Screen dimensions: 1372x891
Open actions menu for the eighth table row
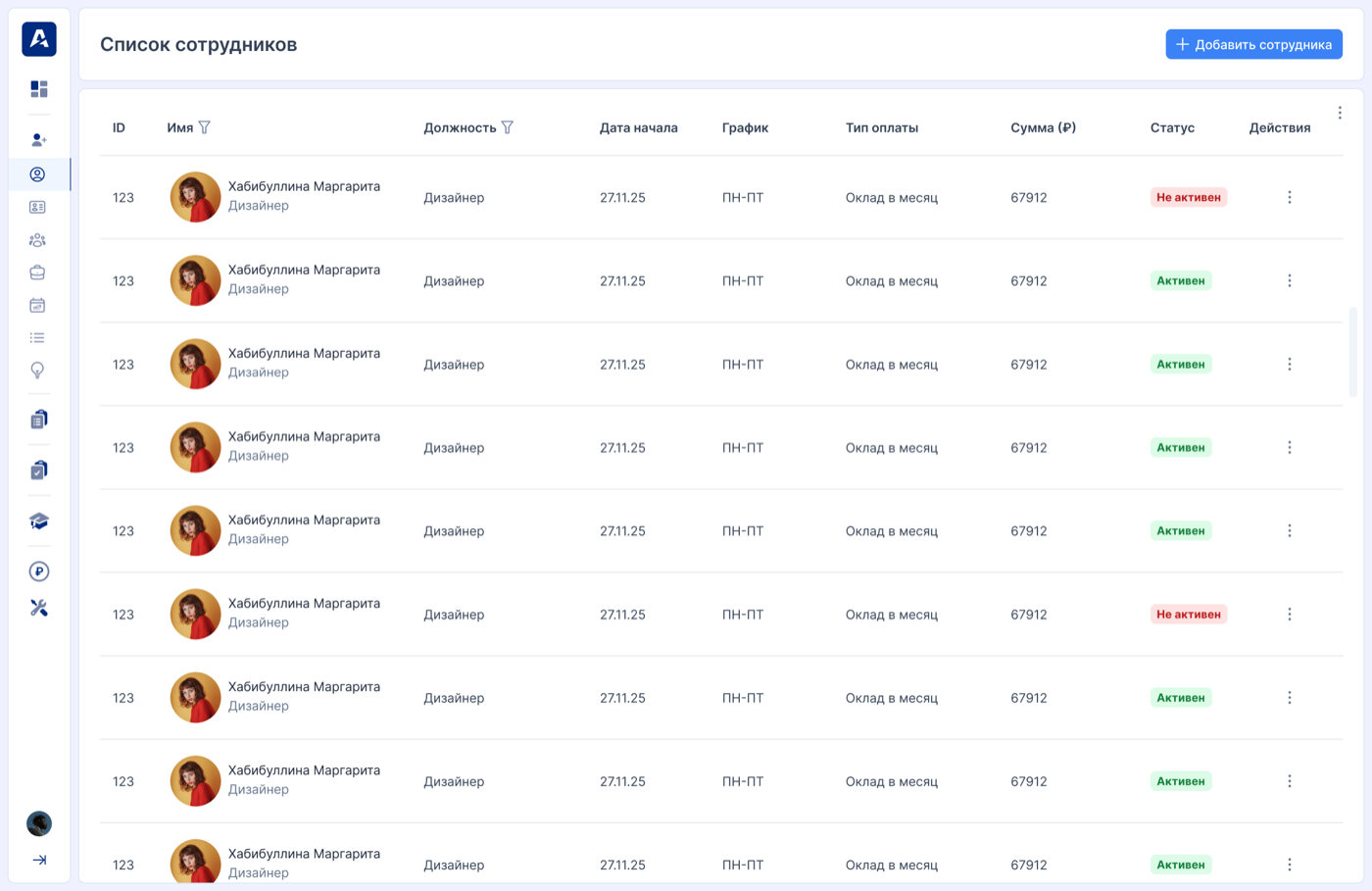click(1290, 781)
